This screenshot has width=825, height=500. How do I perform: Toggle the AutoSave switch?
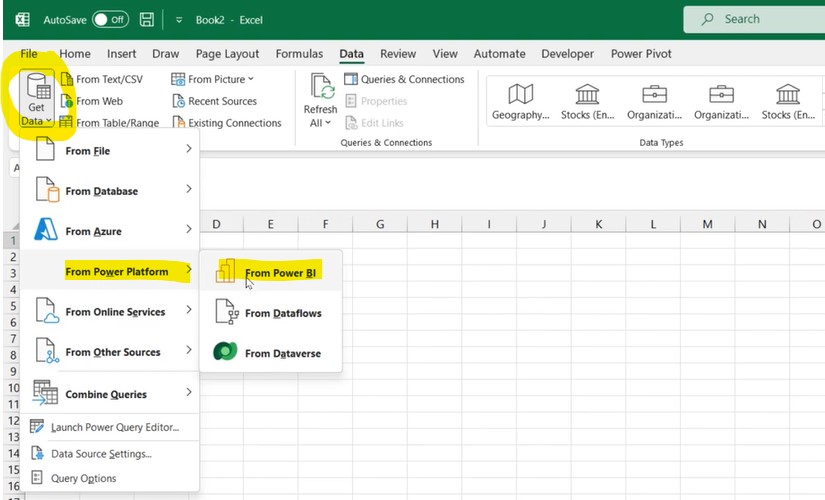110,19
